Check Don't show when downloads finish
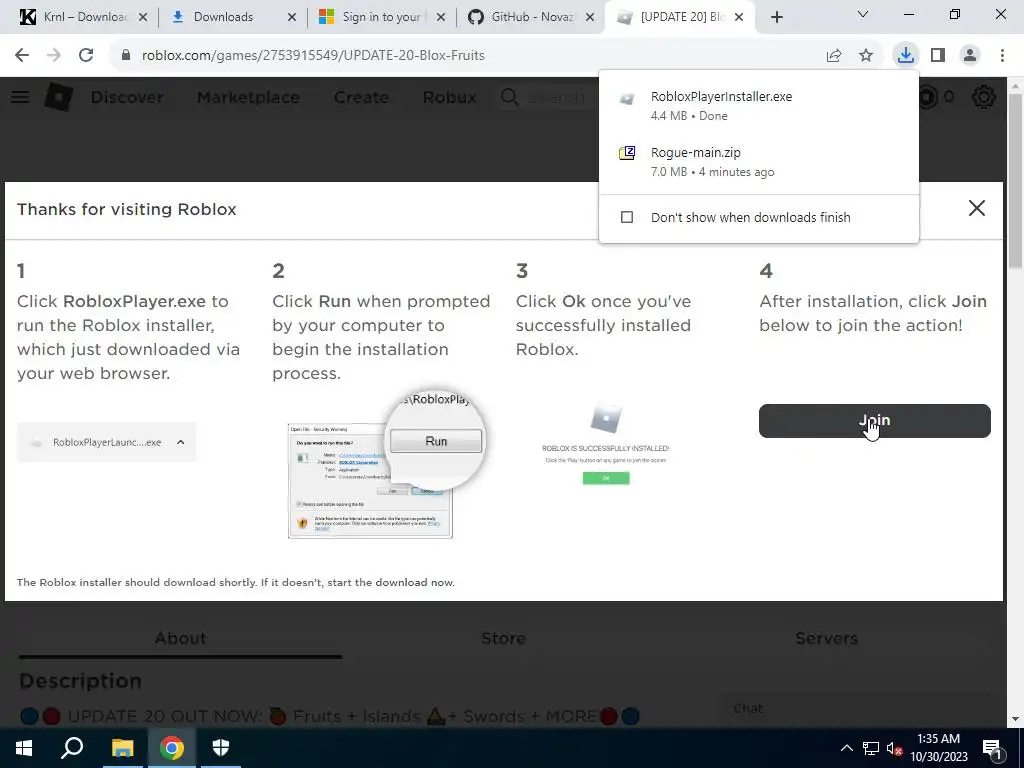Viewport: 1024px width, 768px height. [627, 217]
